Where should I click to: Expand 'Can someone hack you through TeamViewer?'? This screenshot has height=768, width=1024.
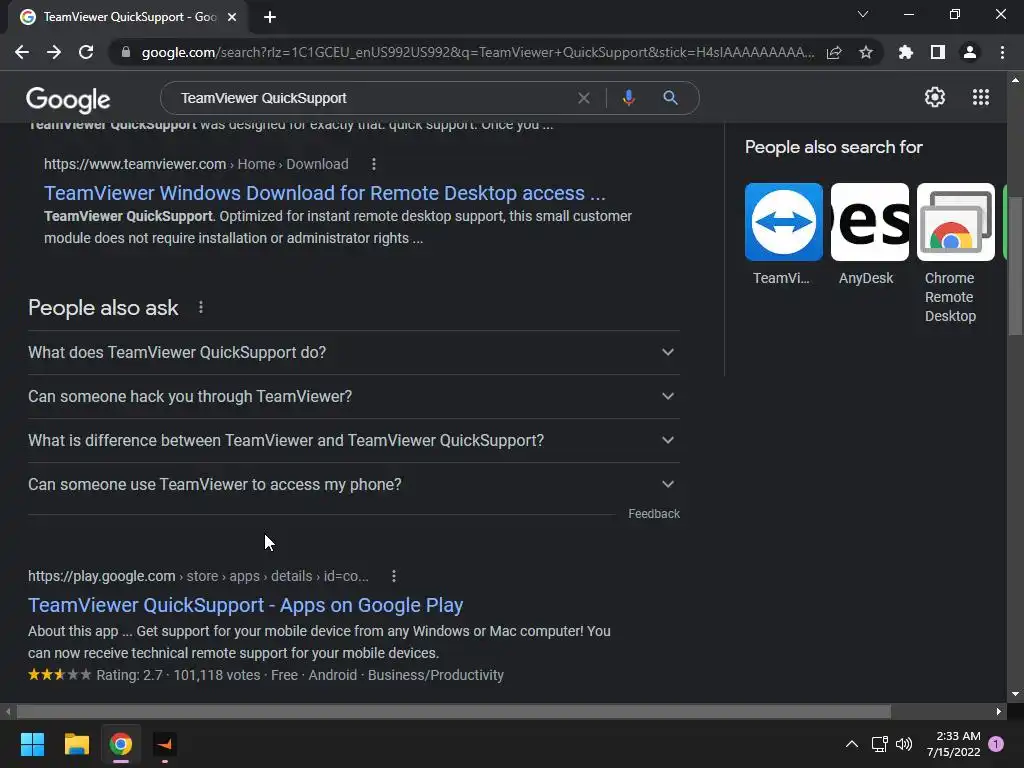click(x=354, y=396)
